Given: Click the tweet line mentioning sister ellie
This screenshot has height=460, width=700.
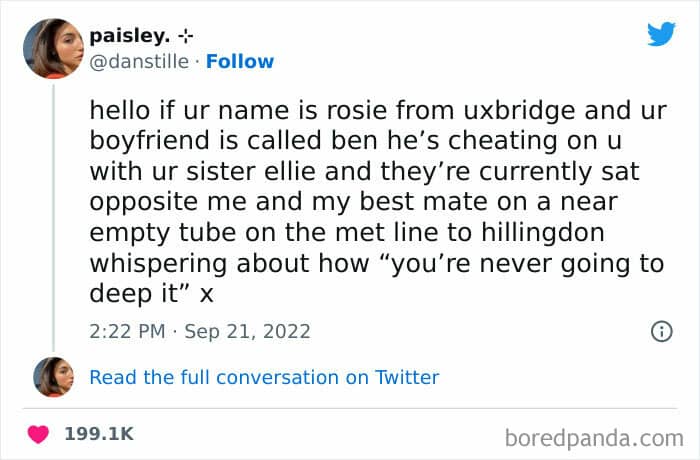Looking at the screenshot, I should tap(364, 171).
